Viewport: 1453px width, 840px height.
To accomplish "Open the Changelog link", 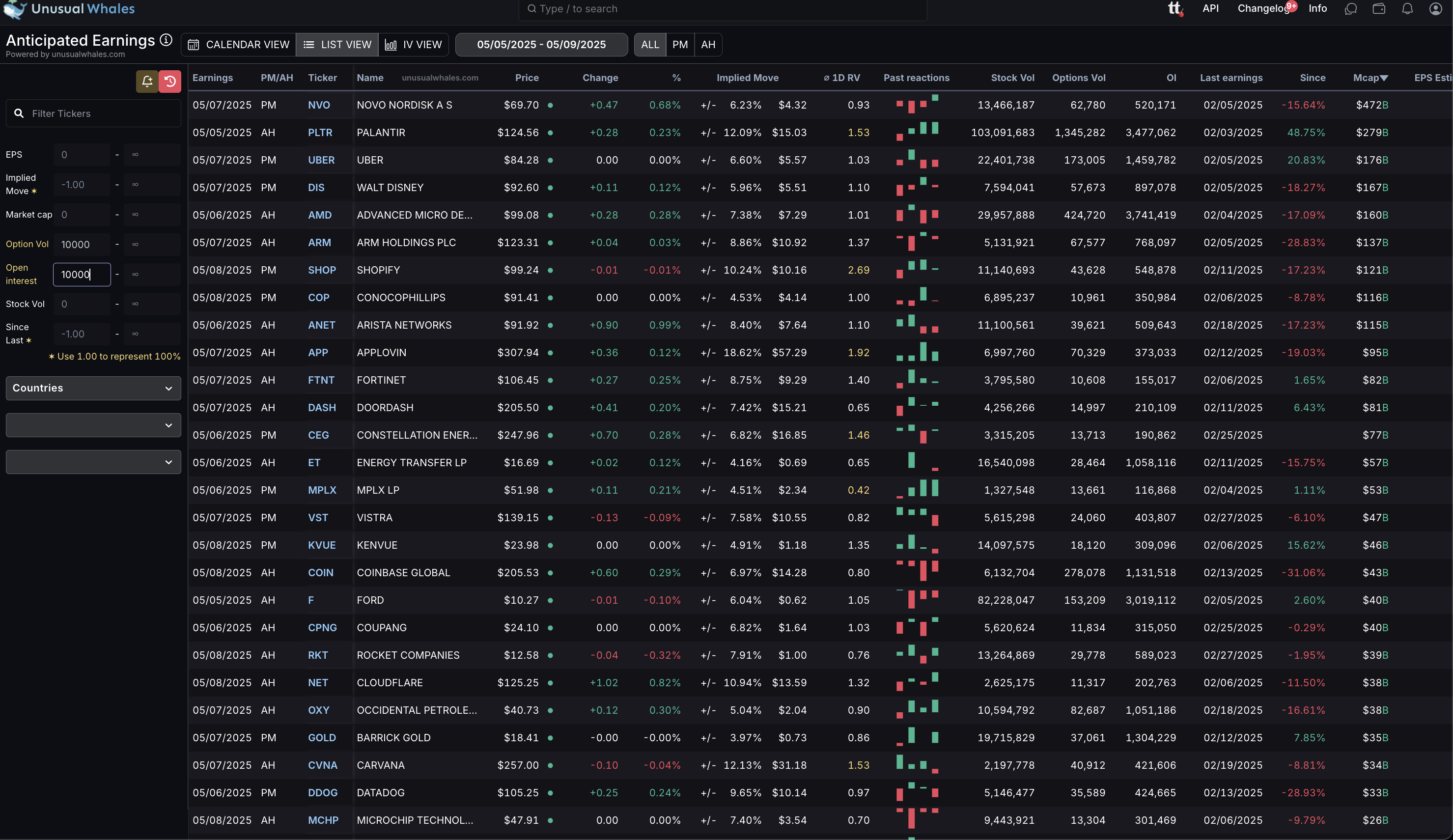I will click(1263, 8).
